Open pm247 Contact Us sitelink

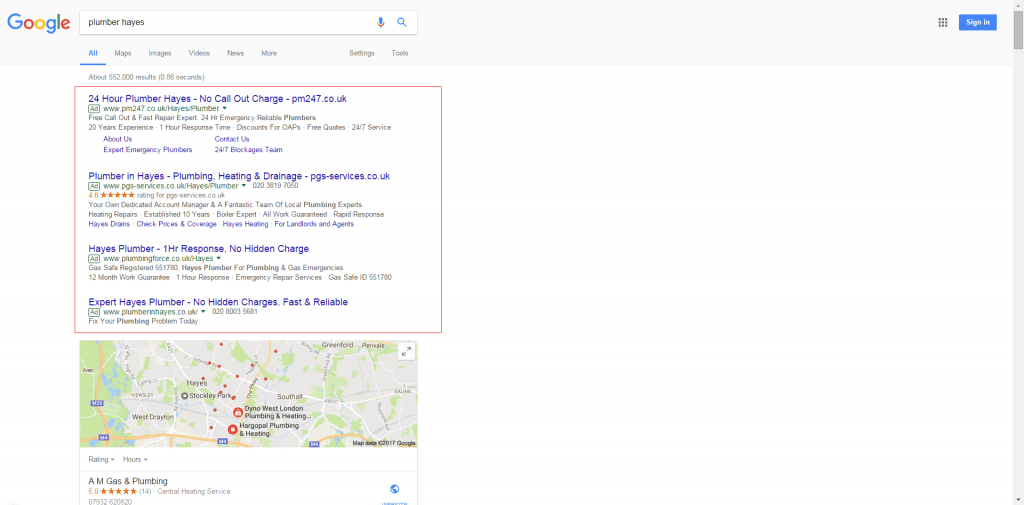[x=232, y=139]
